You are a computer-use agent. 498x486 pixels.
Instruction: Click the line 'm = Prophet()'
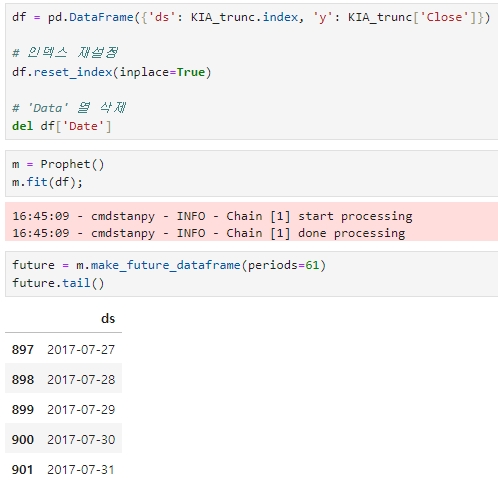(58, 164)
